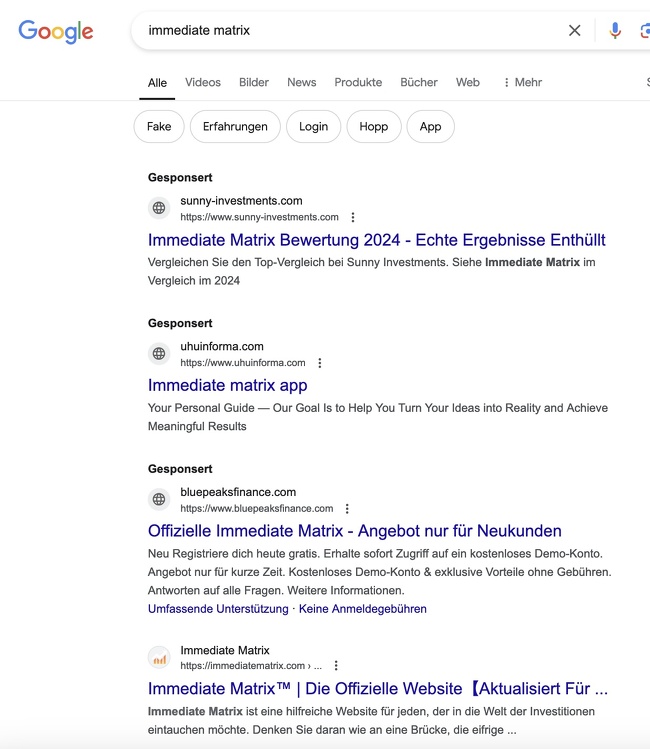
Task: Switch to the Videos tab
Action: pos(203,83)
